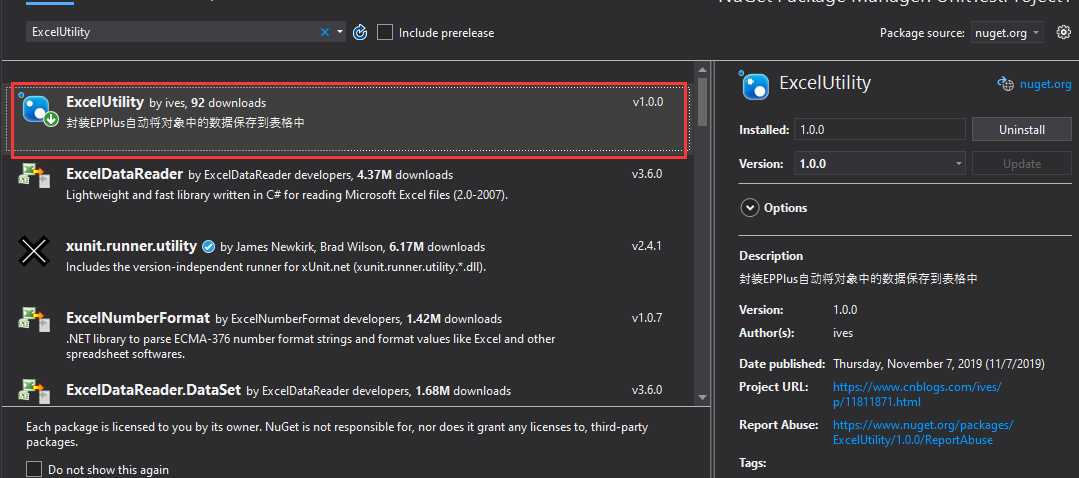Viewport: 1079px width, 478px height.
Task: Click package list scrollbar down arrow
Action: [702, 397]
